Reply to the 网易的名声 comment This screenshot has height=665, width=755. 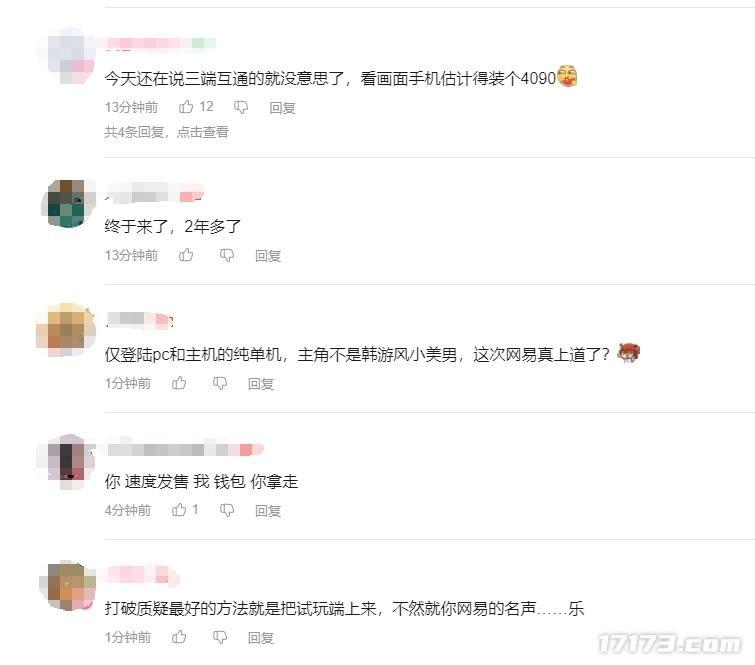point(260,638)
